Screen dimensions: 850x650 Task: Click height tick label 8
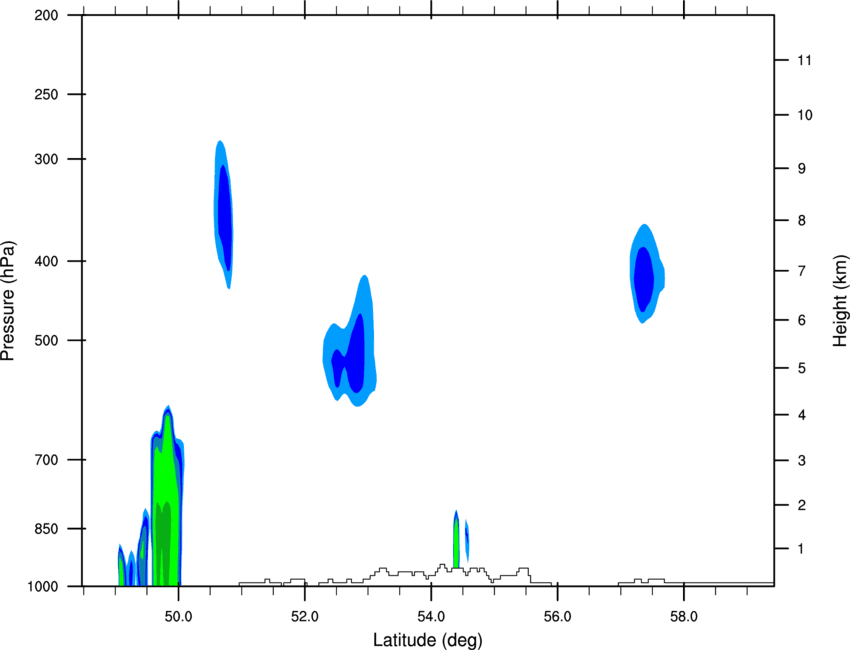pos(802,221)
